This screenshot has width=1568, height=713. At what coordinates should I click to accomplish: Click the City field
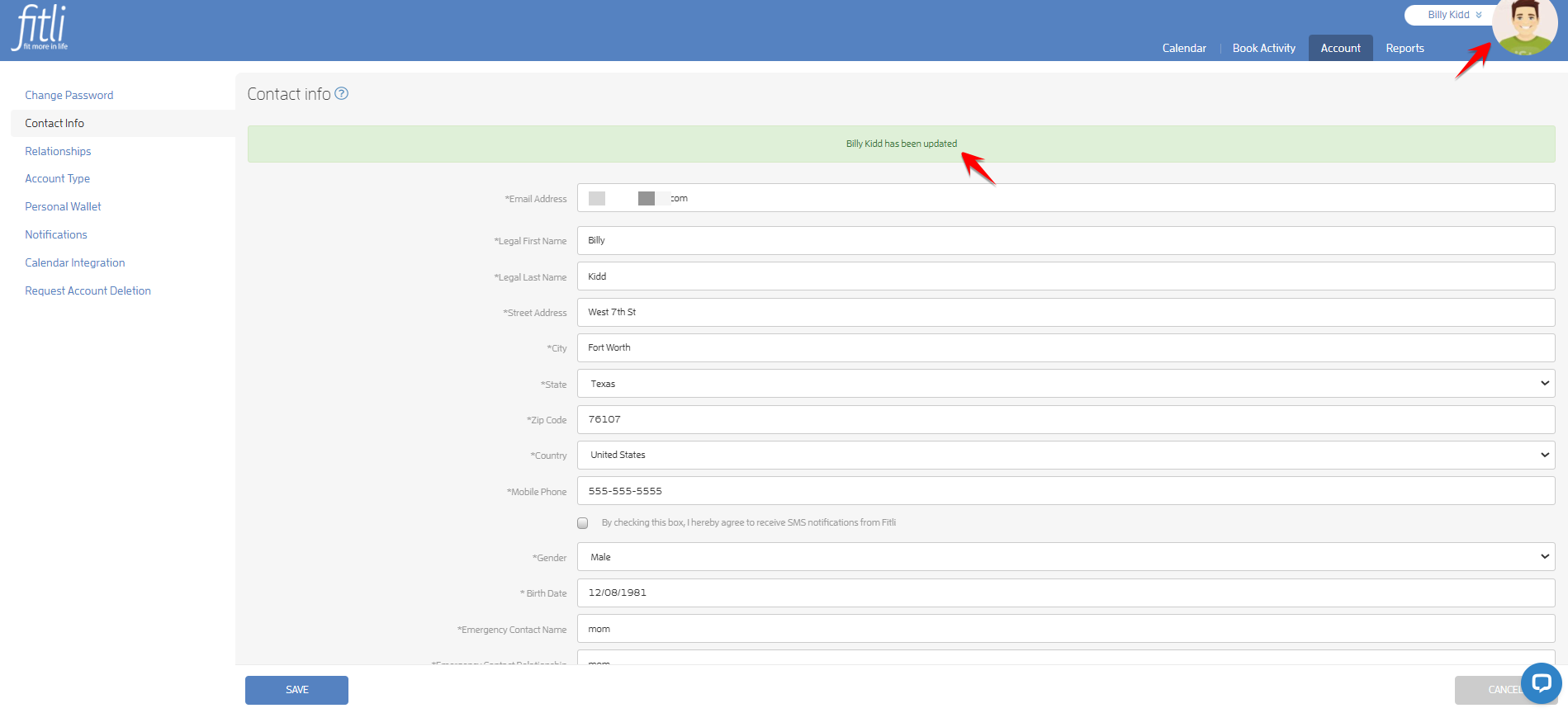tap(1066, 347)
